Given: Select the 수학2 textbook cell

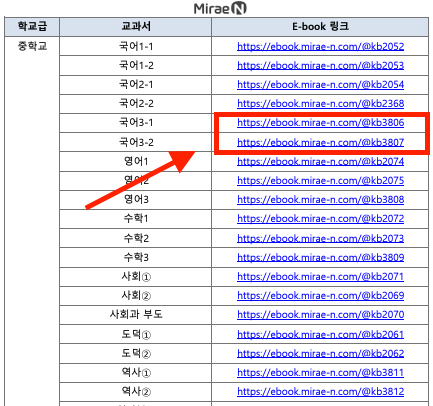Looking at the screenshot, I should [x=136, y=238].
